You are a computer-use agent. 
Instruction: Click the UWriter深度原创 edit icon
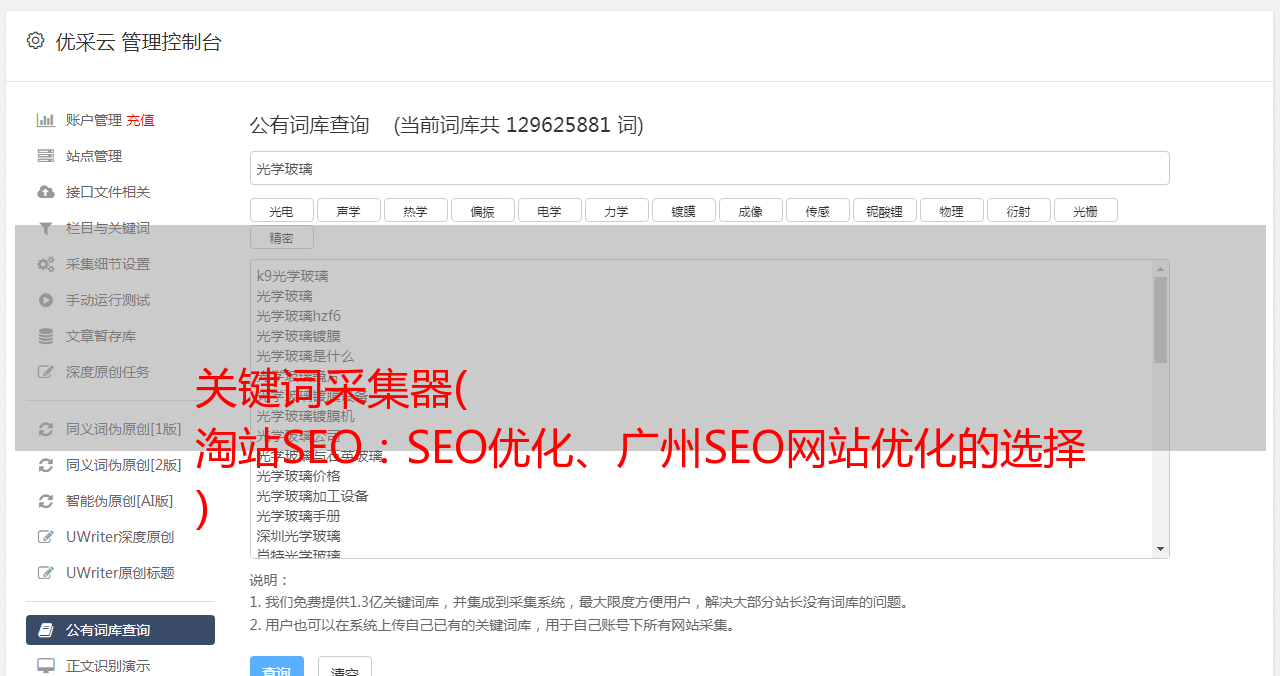(x=45, y=537)
